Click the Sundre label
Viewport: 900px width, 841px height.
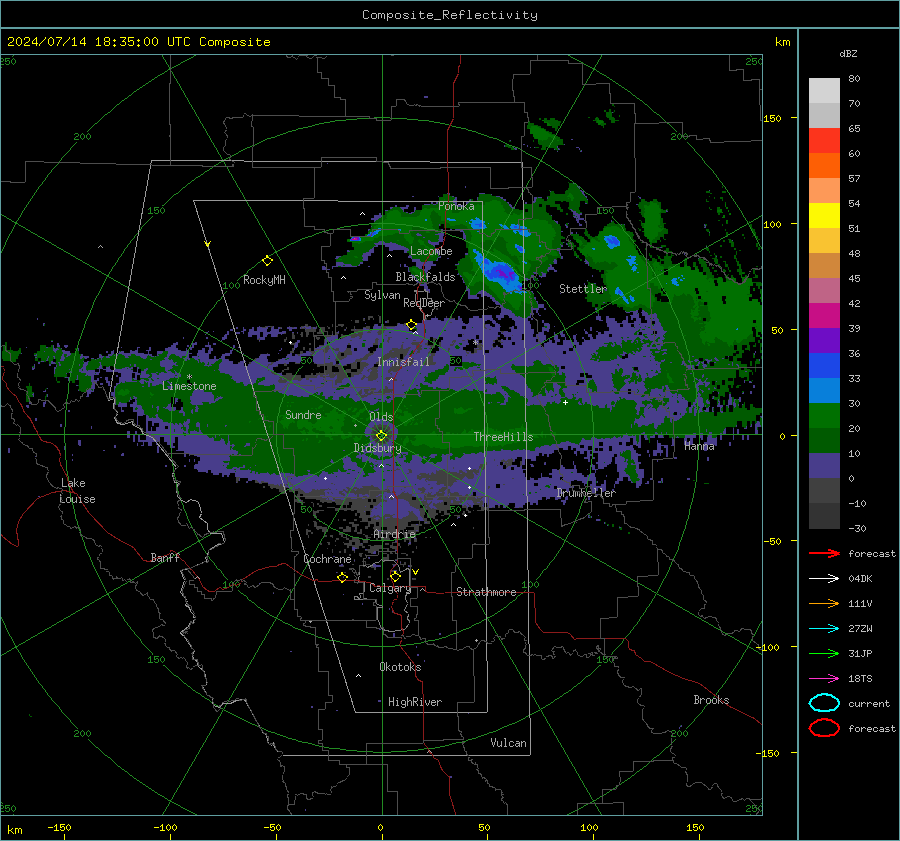pos(303,415)
